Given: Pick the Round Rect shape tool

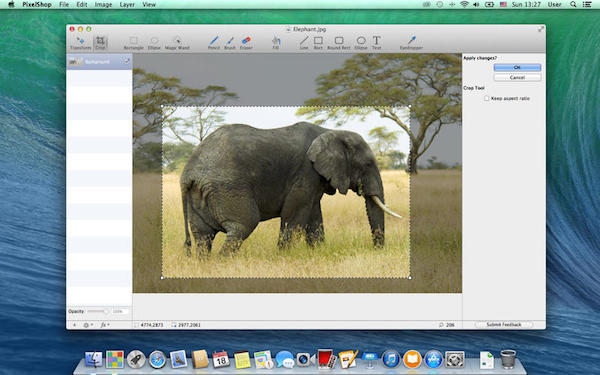Looking at the screenshot, I should 339,43.
